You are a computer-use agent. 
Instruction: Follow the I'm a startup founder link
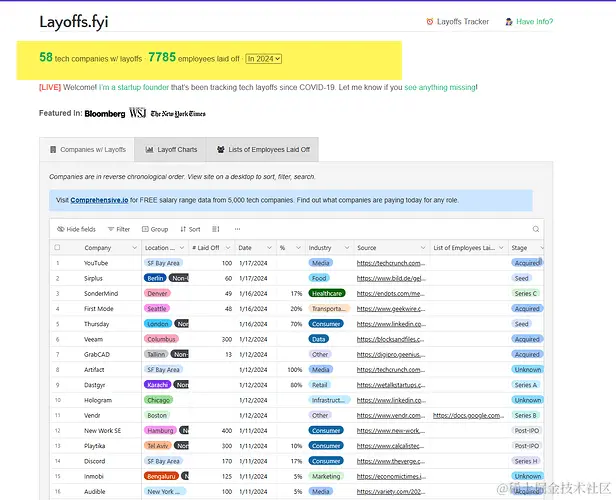[134, 87]
